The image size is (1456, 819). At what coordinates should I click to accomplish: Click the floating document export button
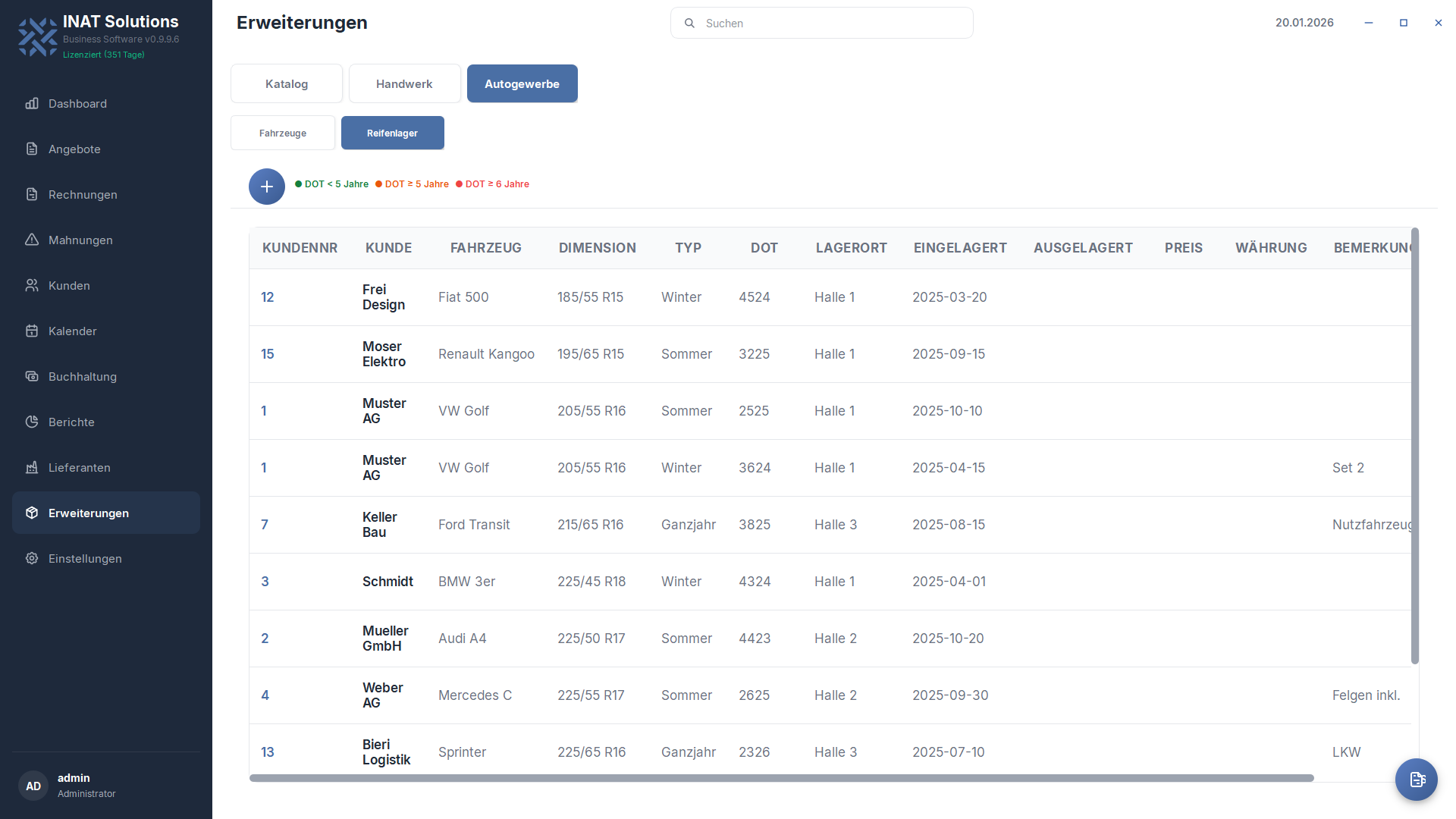[1416, 779]
